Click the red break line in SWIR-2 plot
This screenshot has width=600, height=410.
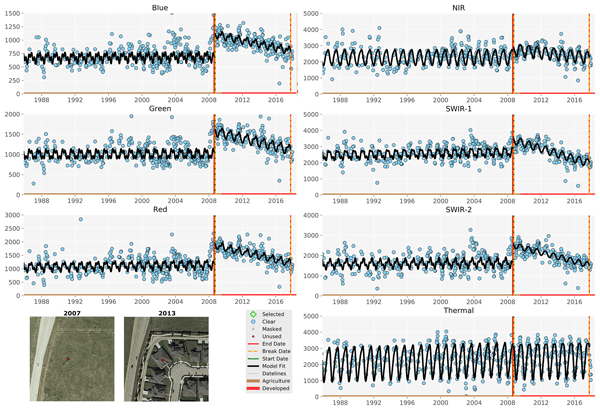click(512, 250)
